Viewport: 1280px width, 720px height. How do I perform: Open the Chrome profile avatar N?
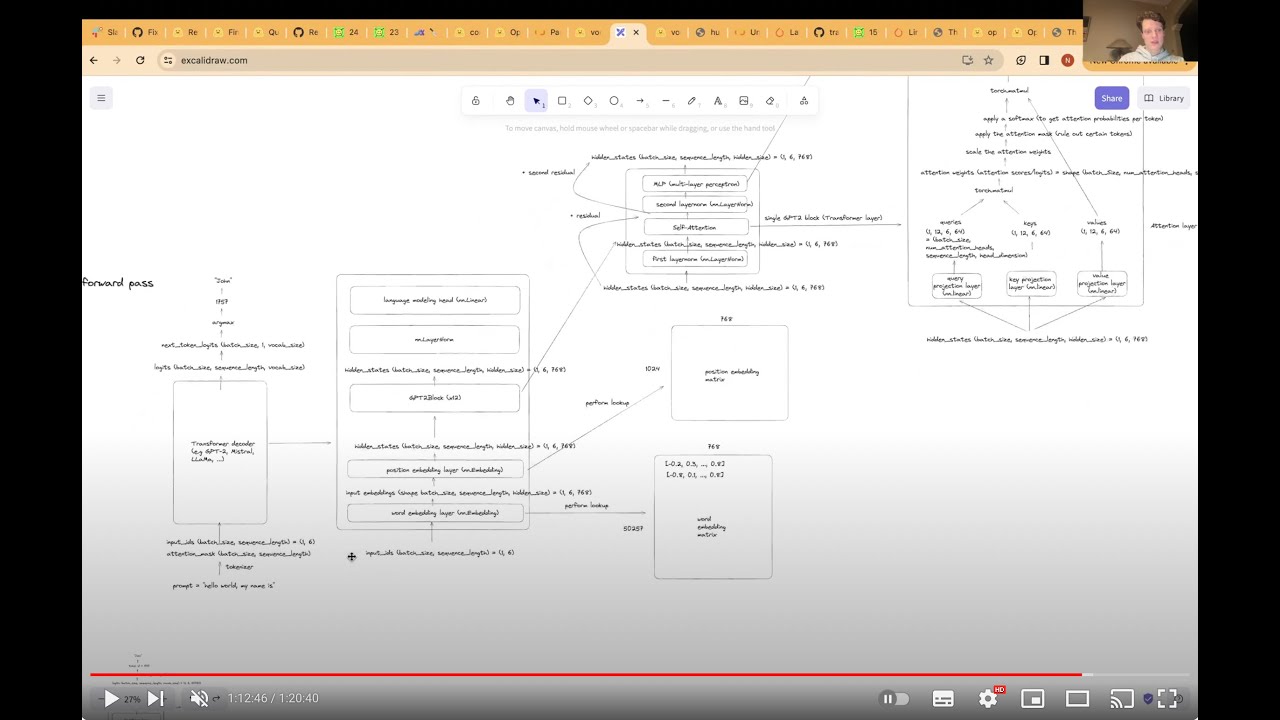coord(1067,60)
